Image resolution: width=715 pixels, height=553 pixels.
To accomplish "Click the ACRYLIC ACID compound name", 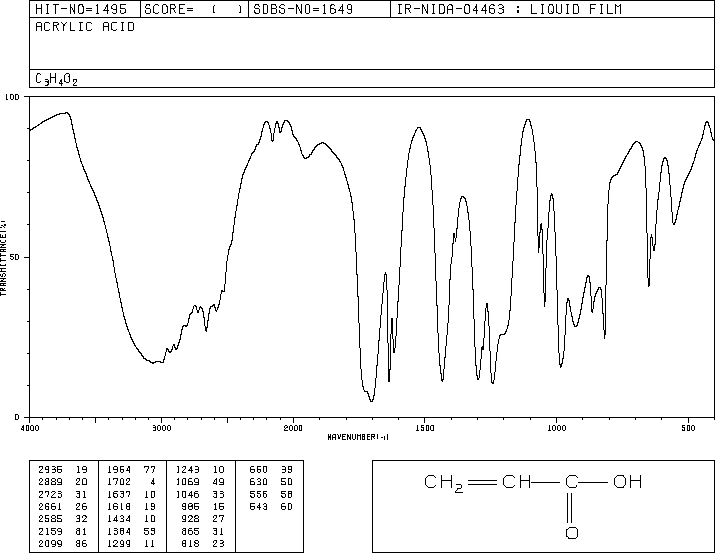I will [x=85, y=27].
